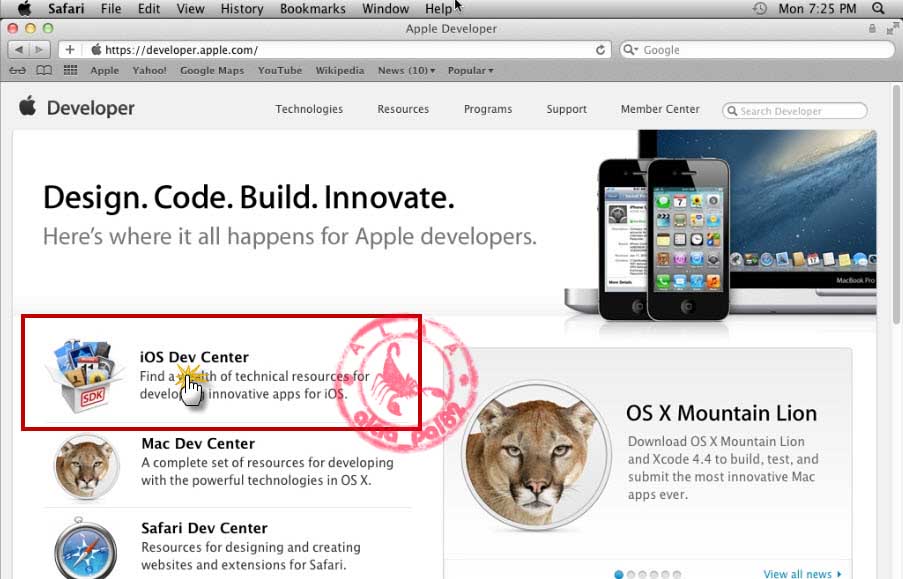This screenshot has height=579, width=903.
Task: Click the forward navigation arrow
Action: [39, 50]
